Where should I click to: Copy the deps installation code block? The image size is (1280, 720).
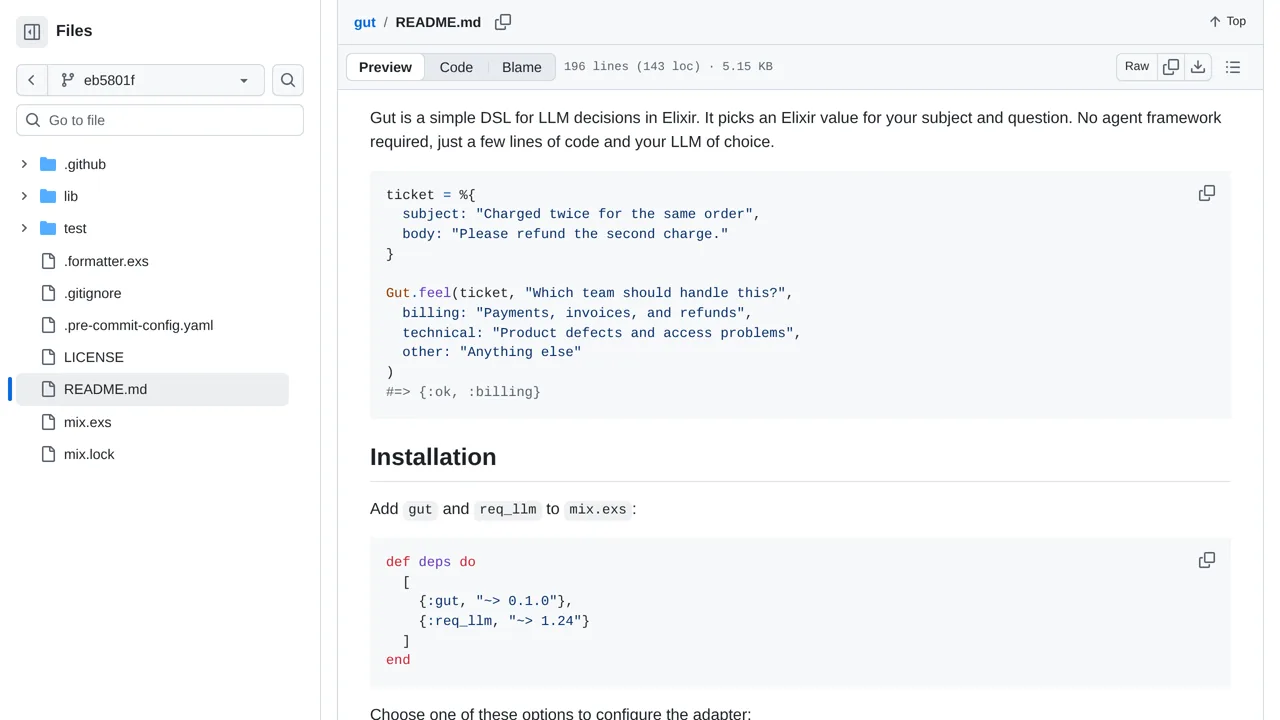pyautogui.click(x=1207, y=560)
